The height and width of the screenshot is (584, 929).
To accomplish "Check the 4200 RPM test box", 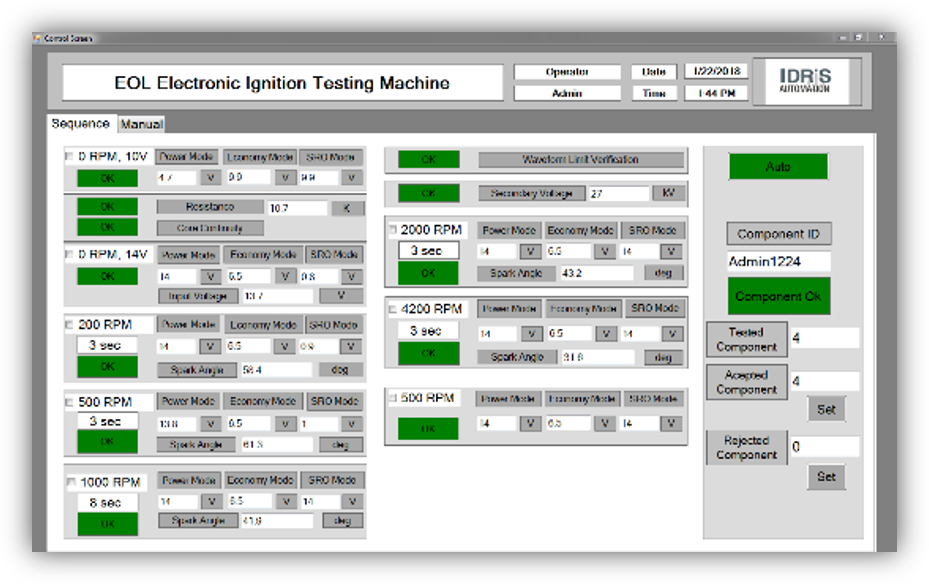I will [392, 309].
